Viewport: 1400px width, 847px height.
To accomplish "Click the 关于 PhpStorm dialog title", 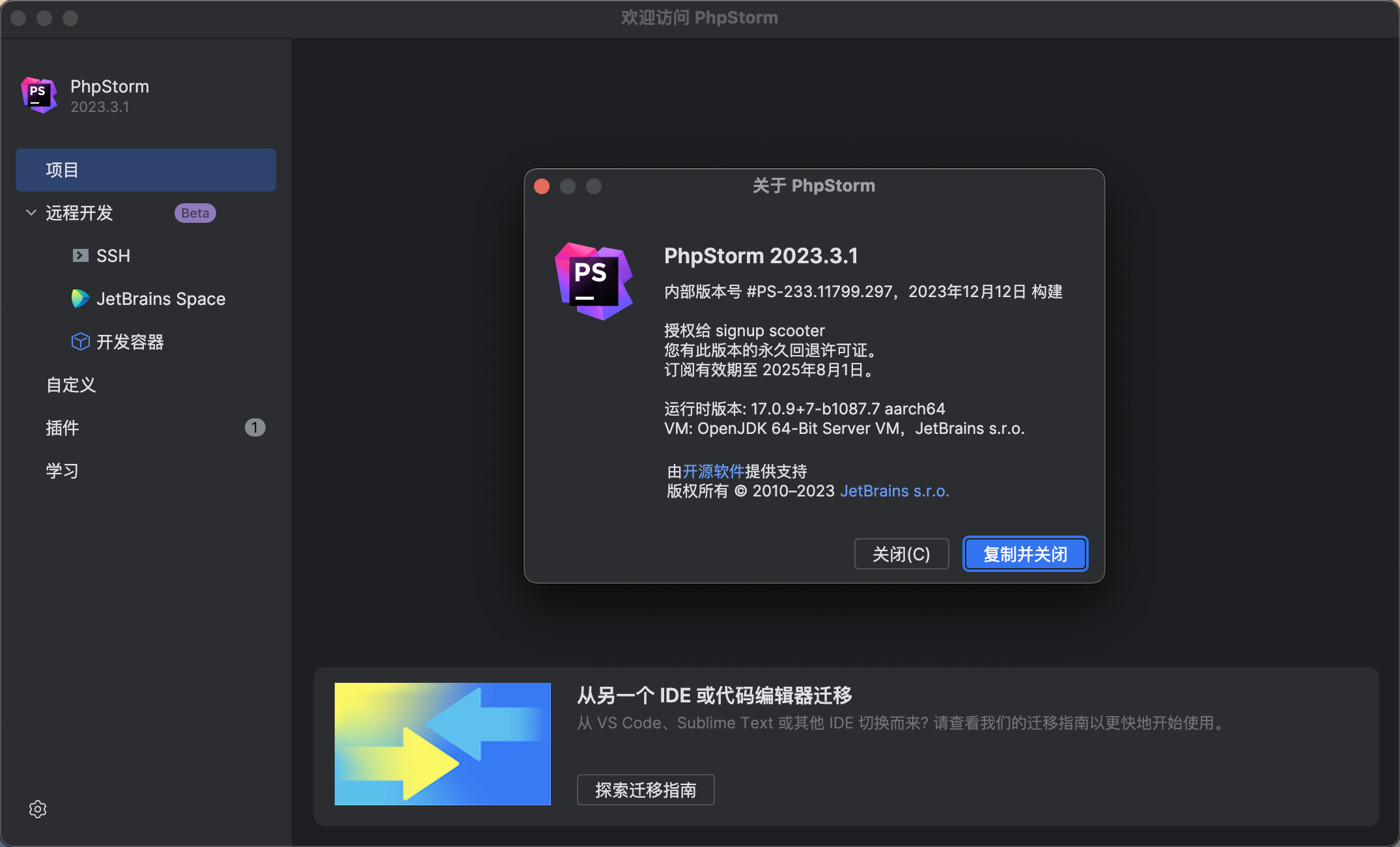I will 814,186.
